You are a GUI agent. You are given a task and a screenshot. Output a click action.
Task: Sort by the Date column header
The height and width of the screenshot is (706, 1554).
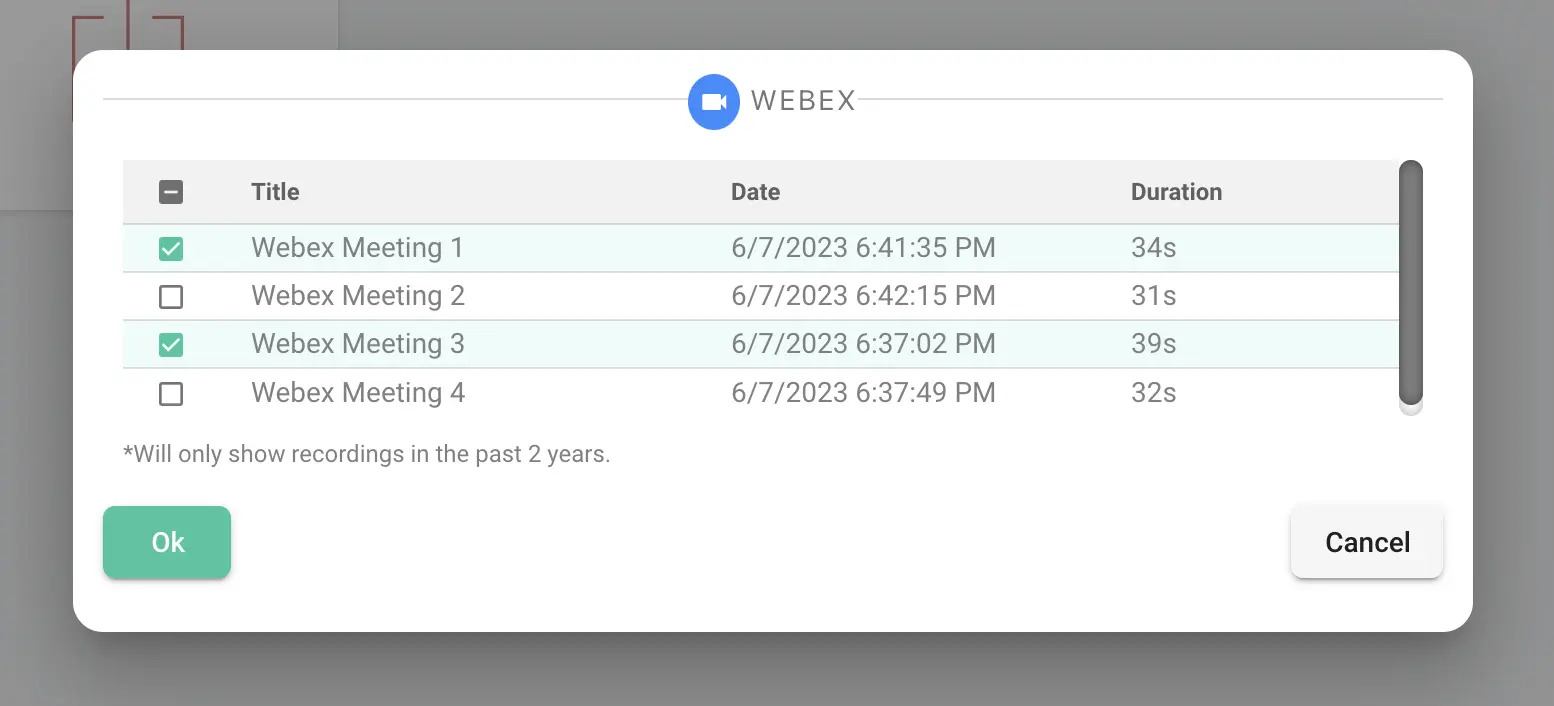(755, 192)
